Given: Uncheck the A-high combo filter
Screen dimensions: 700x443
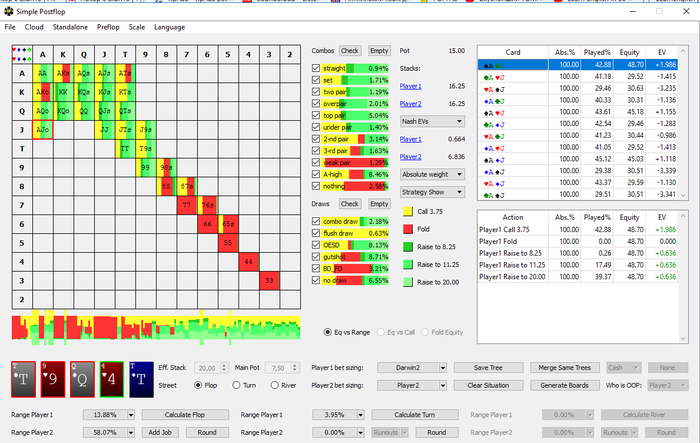Looking at the screenshot, I should [x=316, y=174].
